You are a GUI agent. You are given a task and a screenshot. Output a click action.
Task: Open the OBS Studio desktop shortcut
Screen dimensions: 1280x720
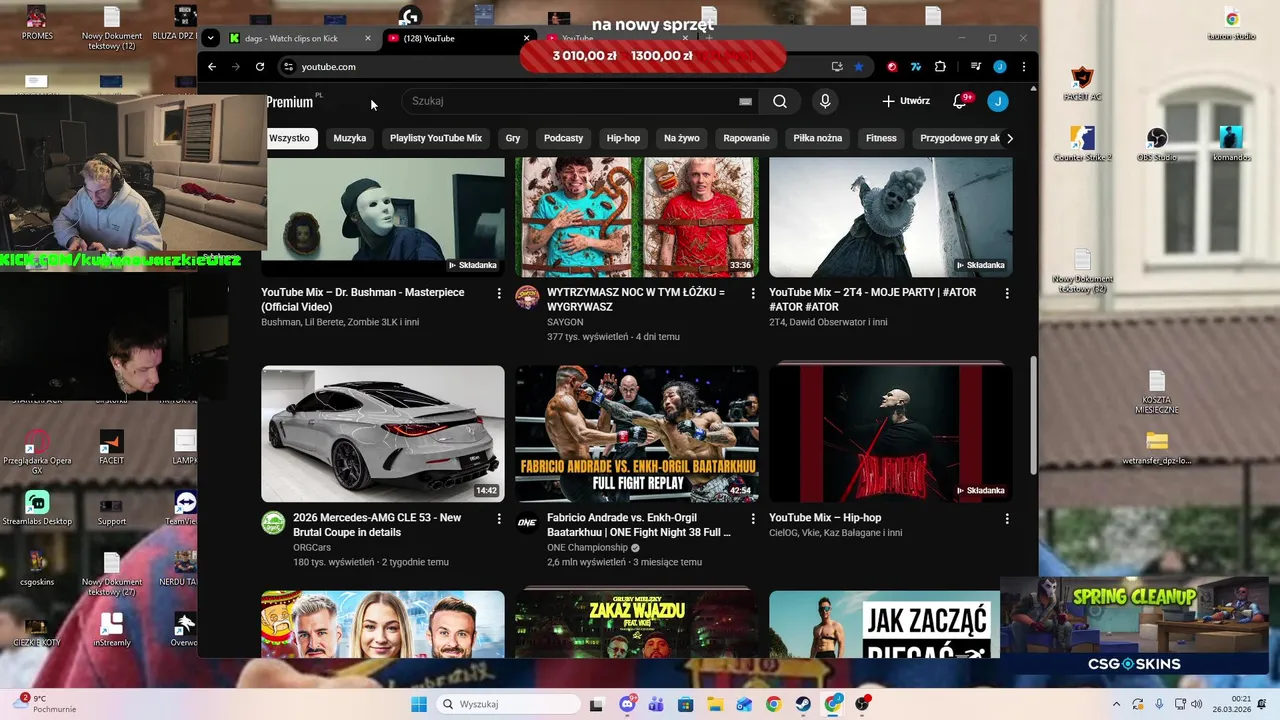point(1157,143)
